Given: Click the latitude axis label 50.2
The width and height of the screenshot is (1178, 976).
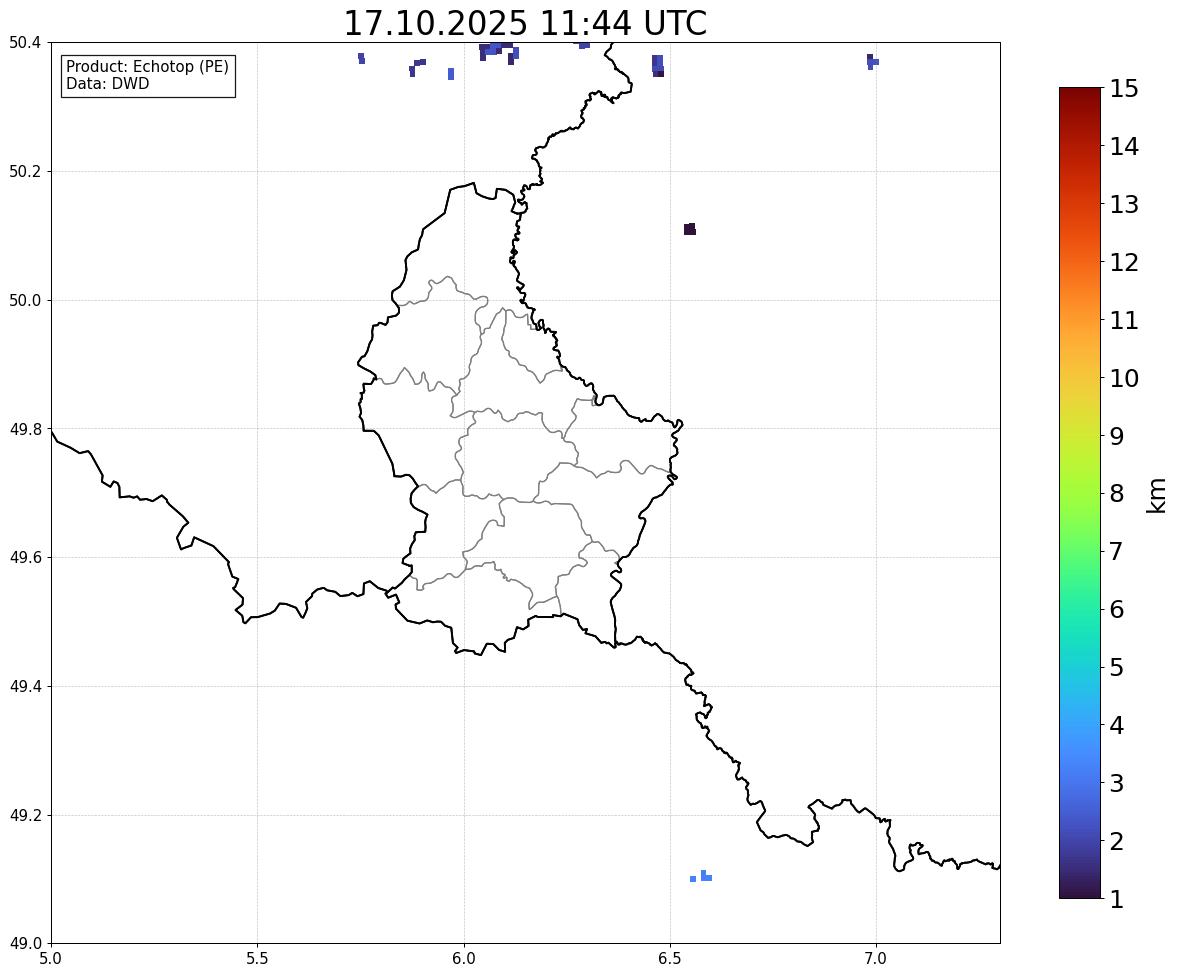Looking at the screenshot, I should [25, 171].
